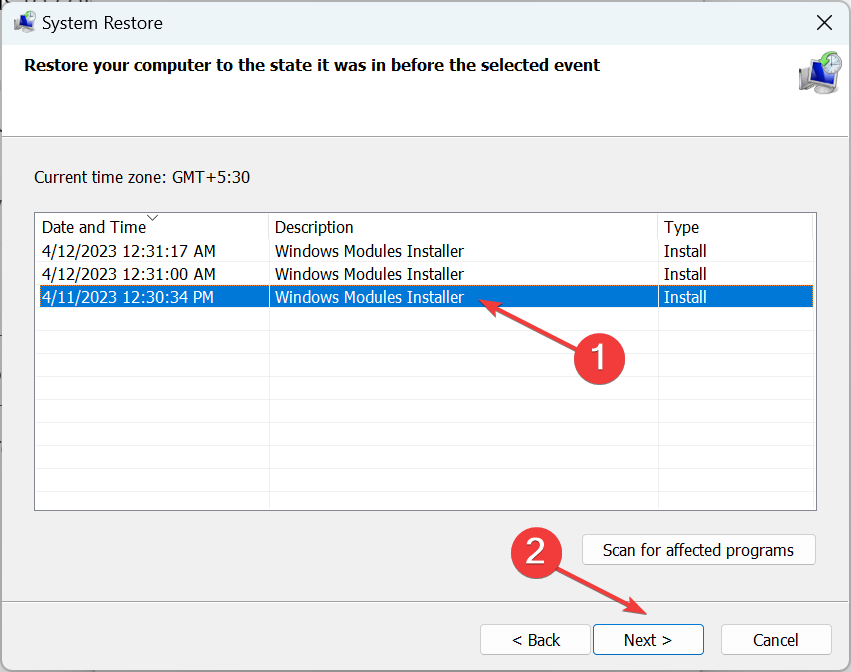
Task: Click the red annotation circle numbered 2
Action: tap(536, 552)
